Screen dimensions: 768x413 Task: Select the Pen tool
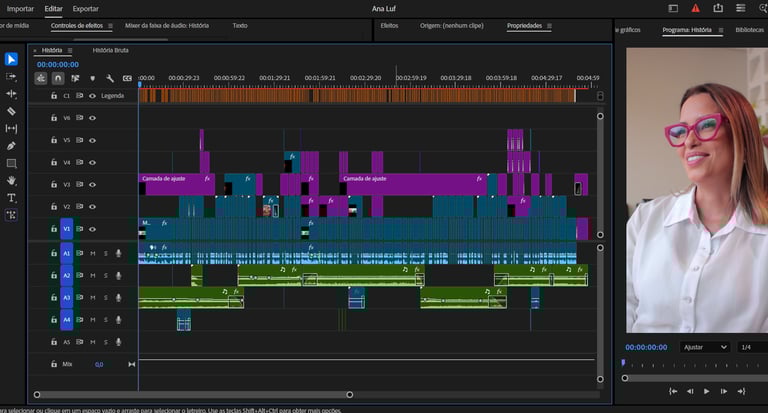point(12,146)
